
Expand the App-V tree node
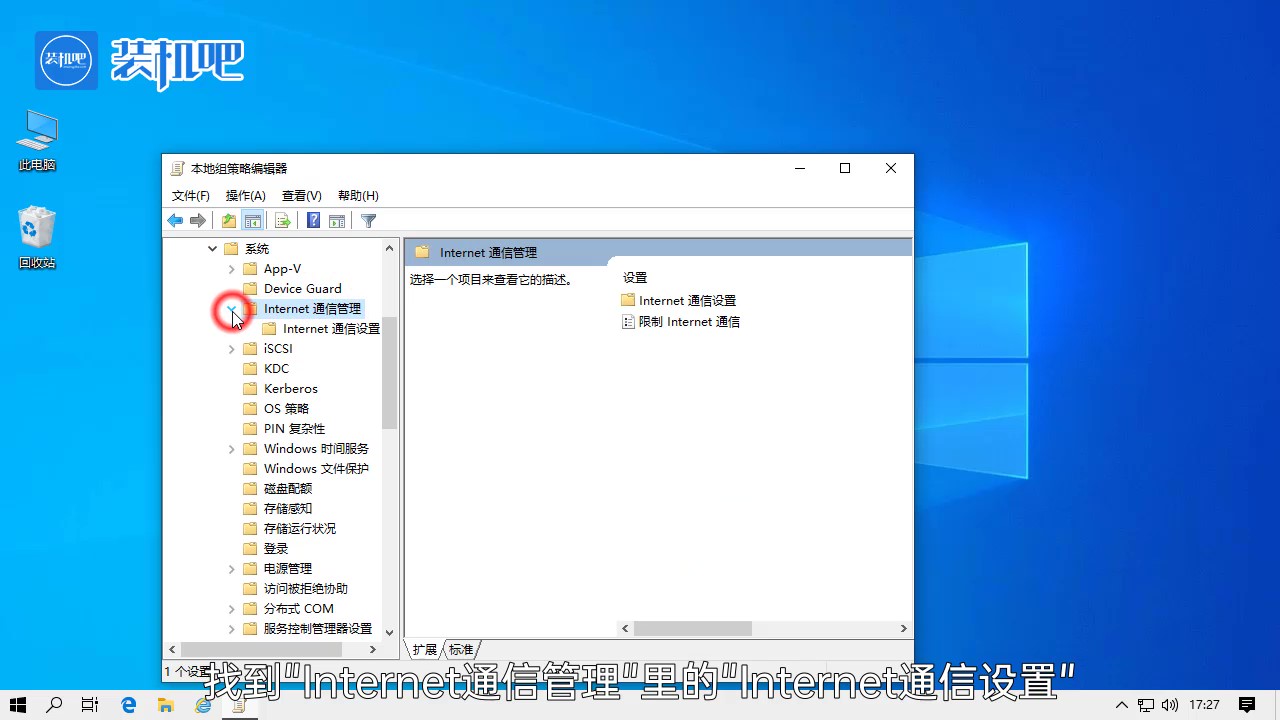(231, 268)
